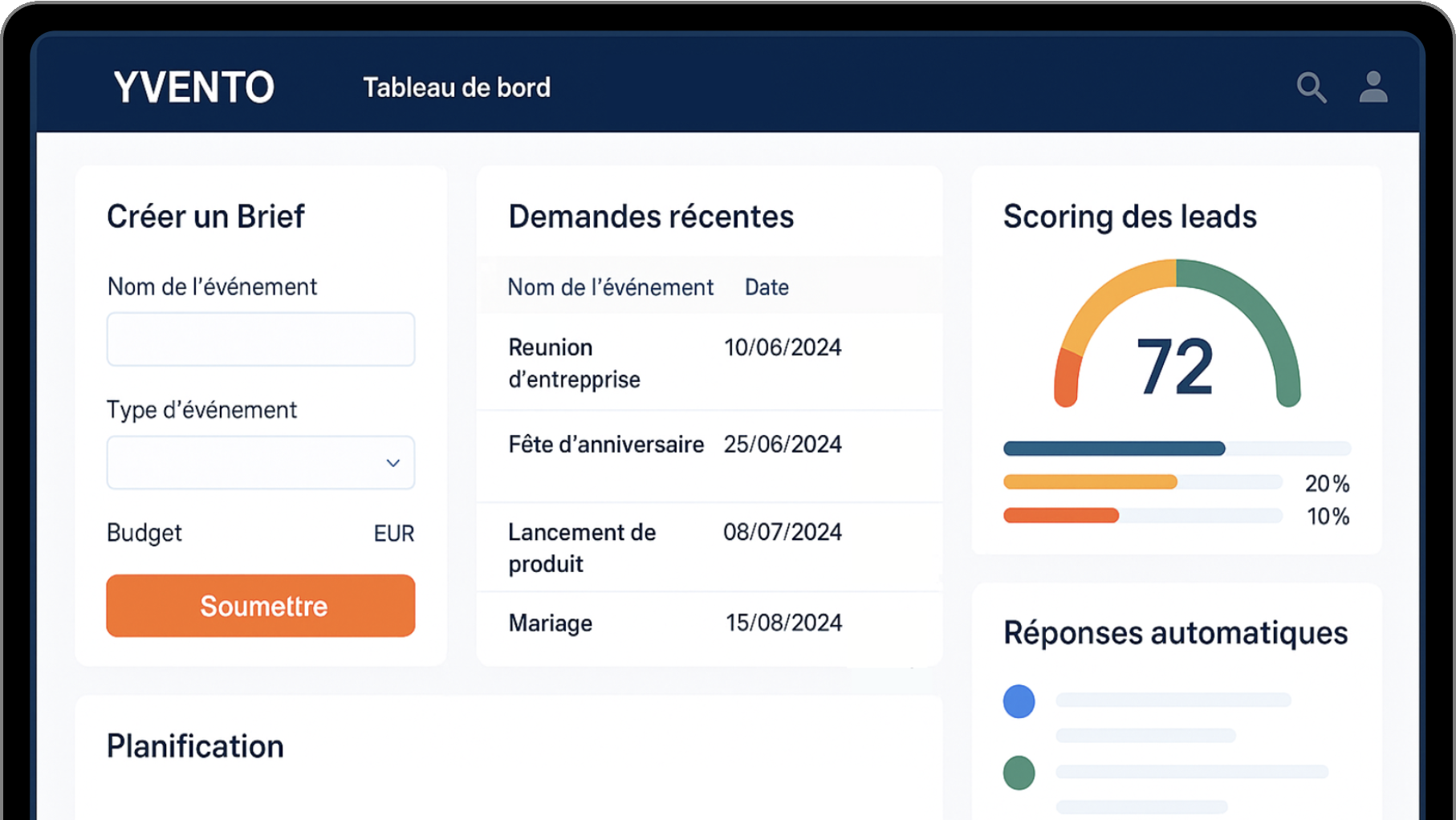The width and height of the screenshot is (1456, 820).
Task: Open the Tableau de bord menu item
Action: (x=457, y=87)
